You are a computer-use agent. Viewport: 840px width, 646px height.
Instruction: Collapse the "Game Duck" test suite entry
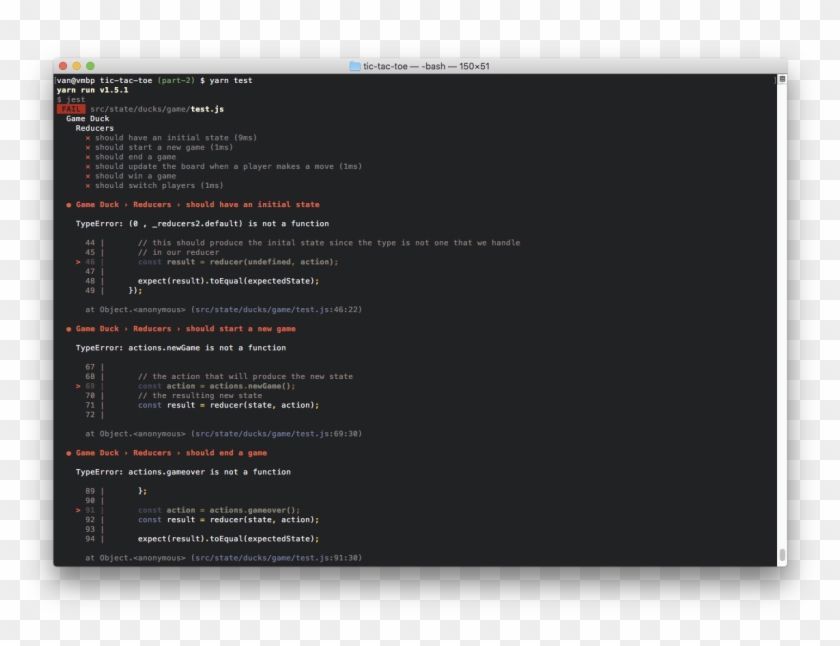pyautogui.click(x=86, y=118)
